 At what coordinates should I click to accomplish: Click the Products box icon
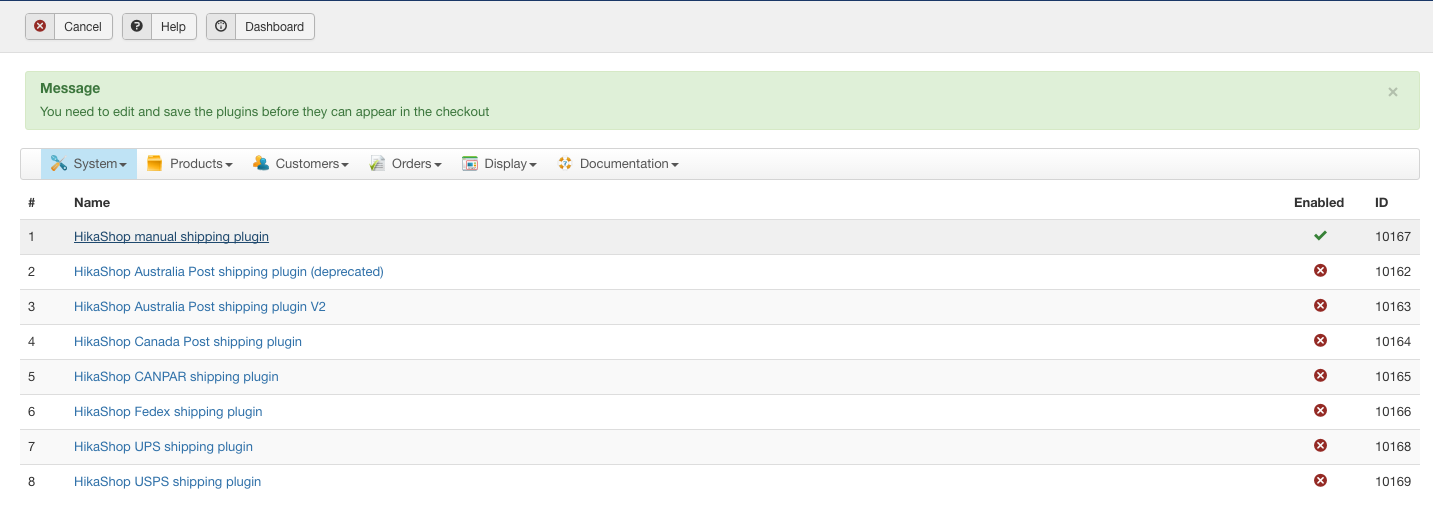154,164
